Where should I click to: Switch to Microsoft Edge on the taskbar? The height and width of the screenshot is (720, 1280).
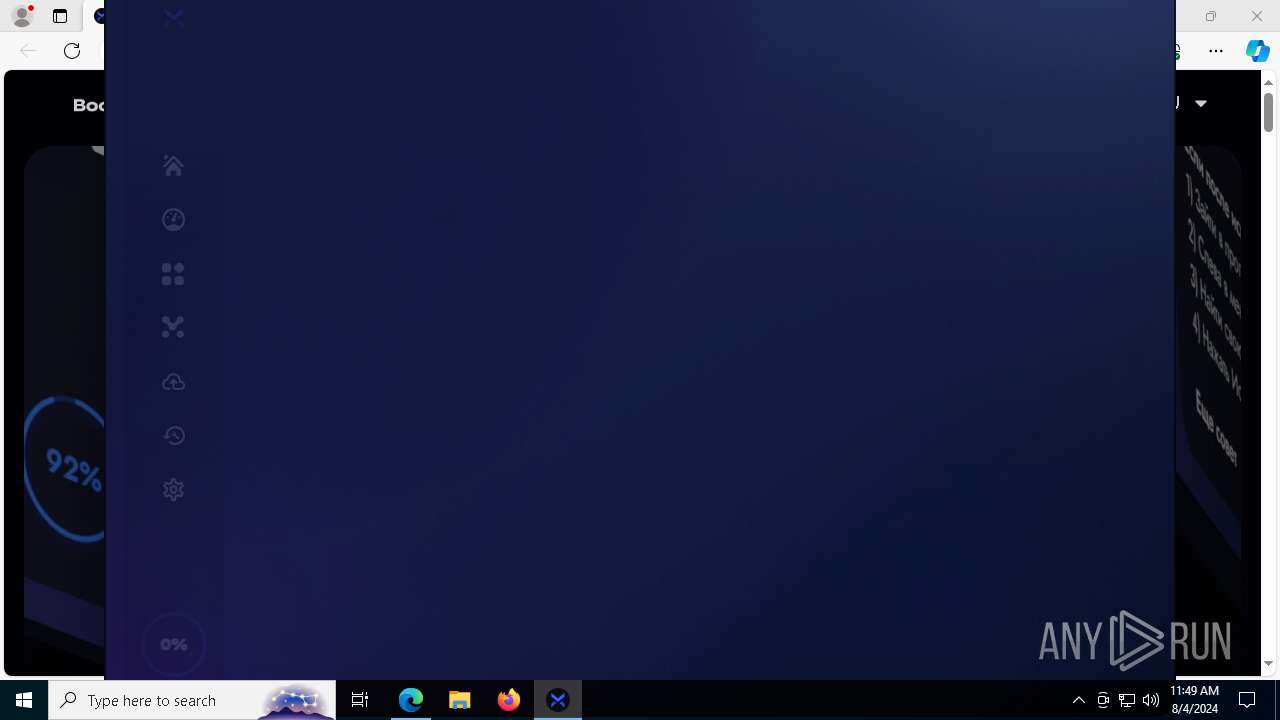point(411,700)
